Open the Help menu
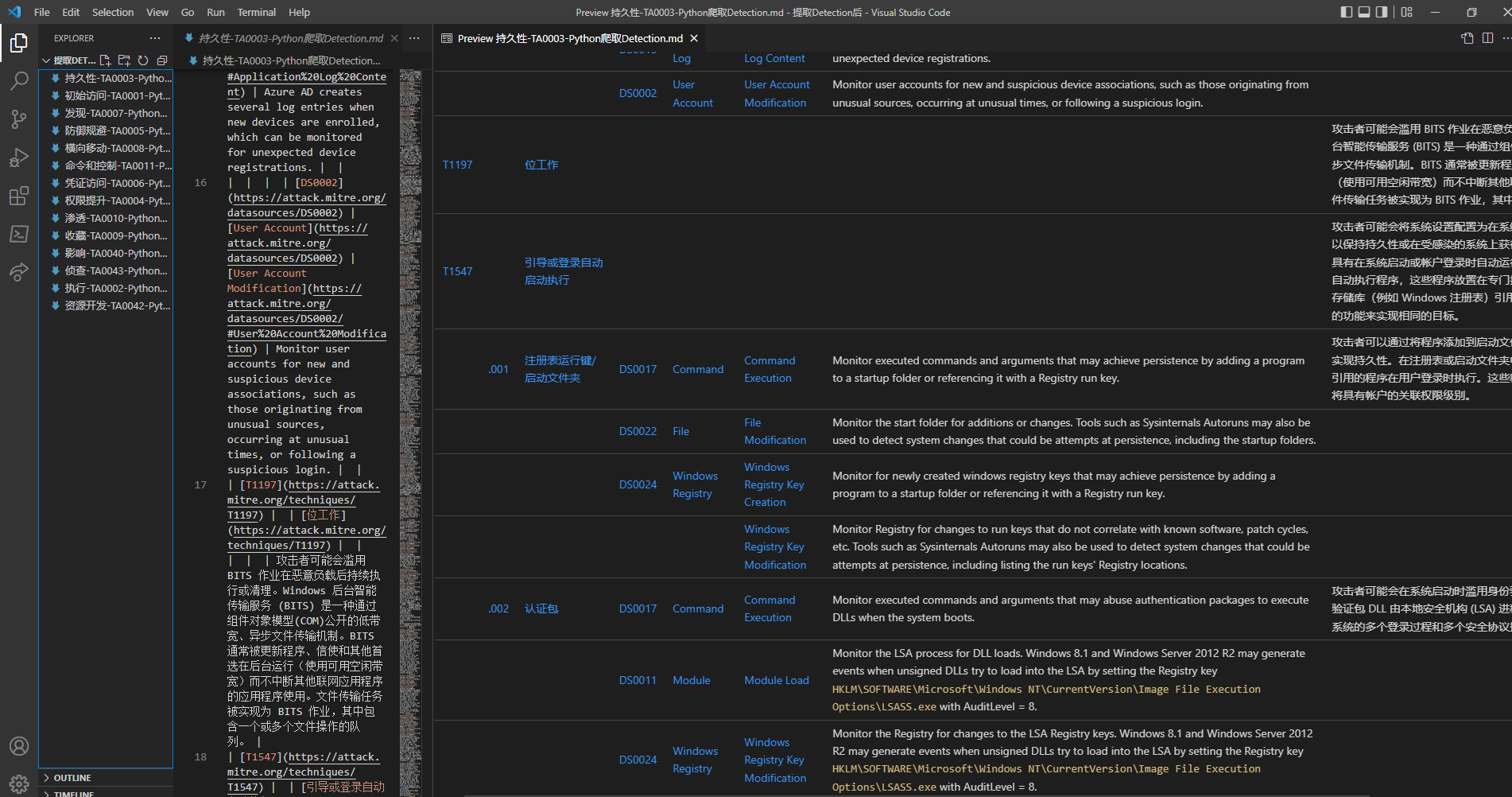 [300, 12]
